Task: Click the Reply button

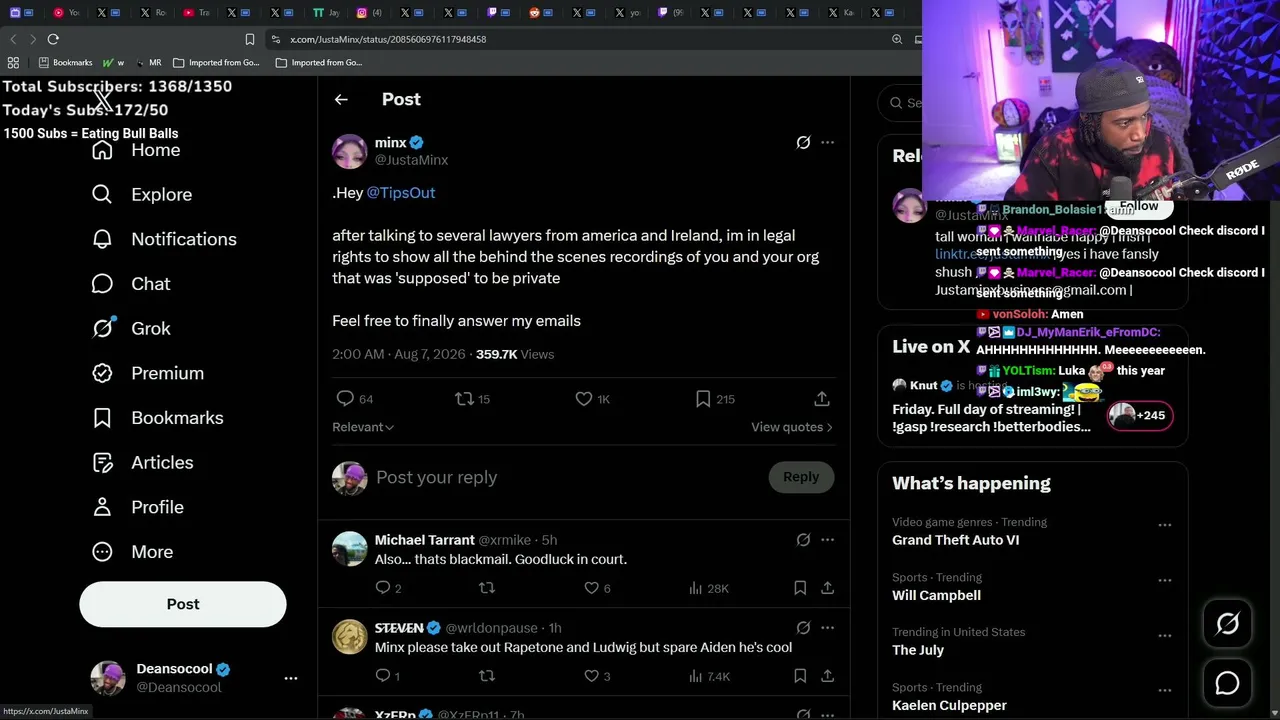Action: (x=801, y=477)
